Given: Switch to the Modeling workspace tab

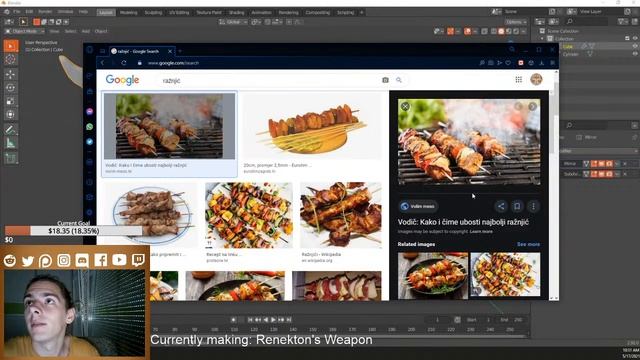Looking at the screenshot, I should click(x=129, y=13).
